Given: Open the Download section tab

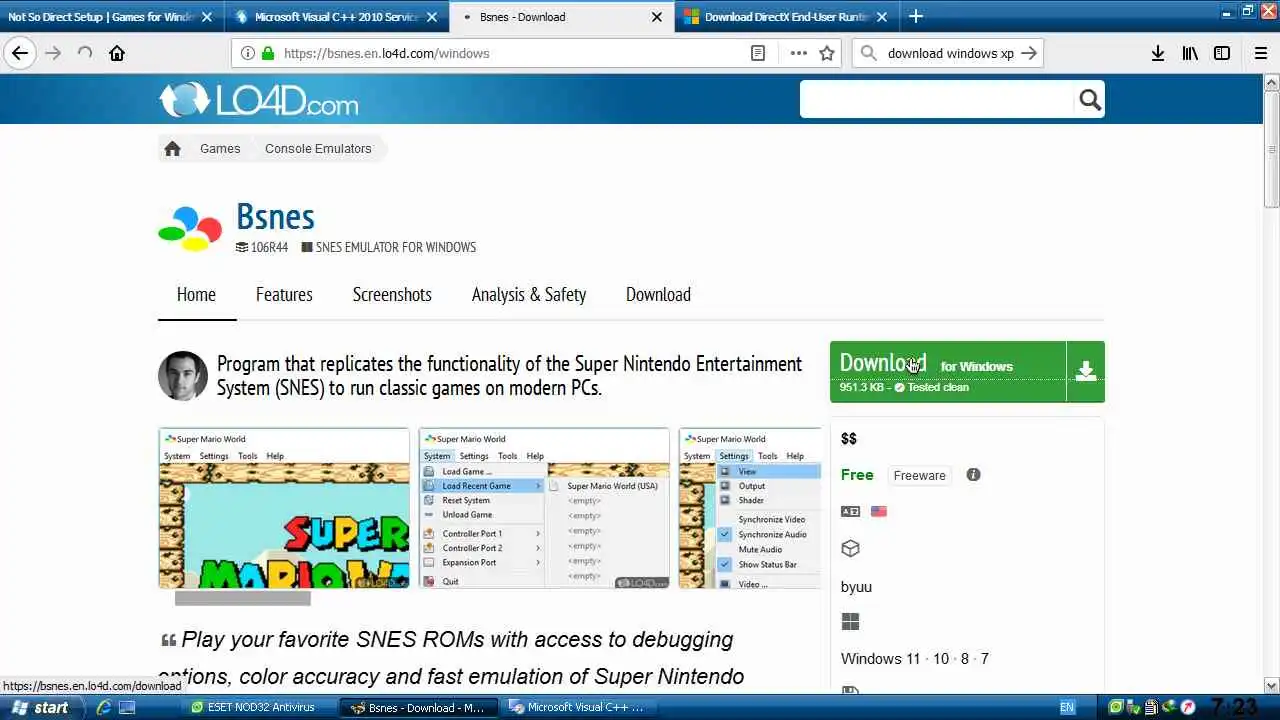Looking at the screenshot, I should [x=658, y=294].
